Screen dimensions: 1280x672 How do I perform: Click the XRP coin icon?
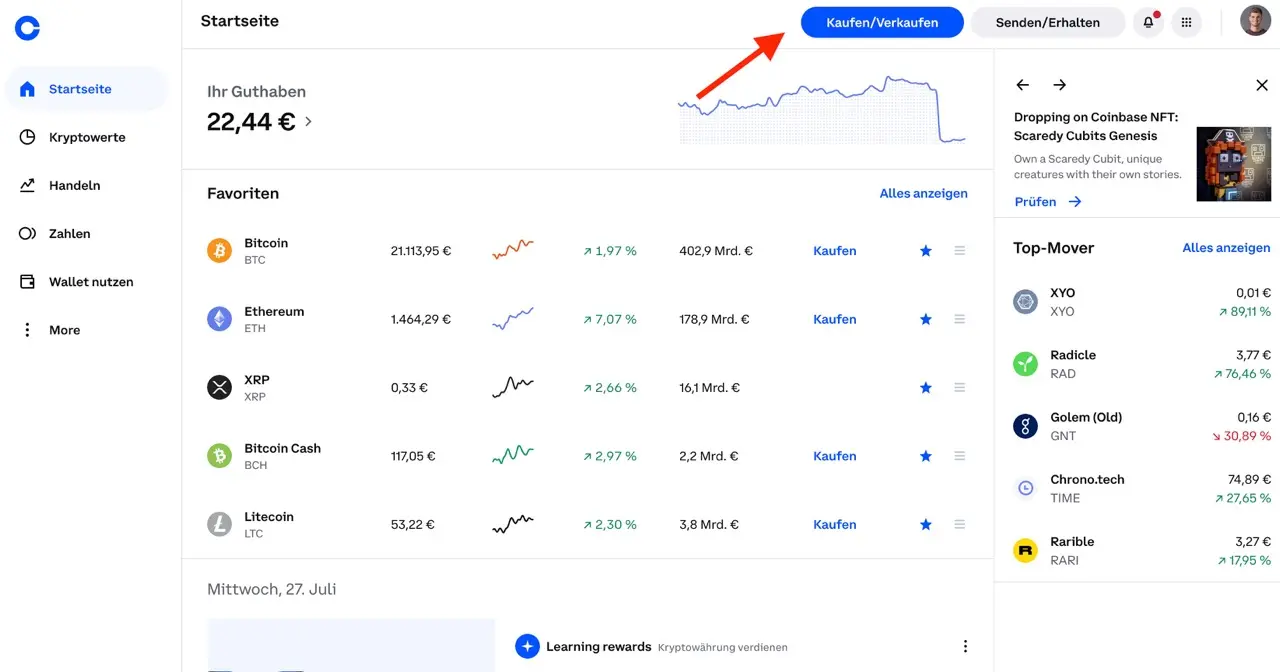point(219,388)
